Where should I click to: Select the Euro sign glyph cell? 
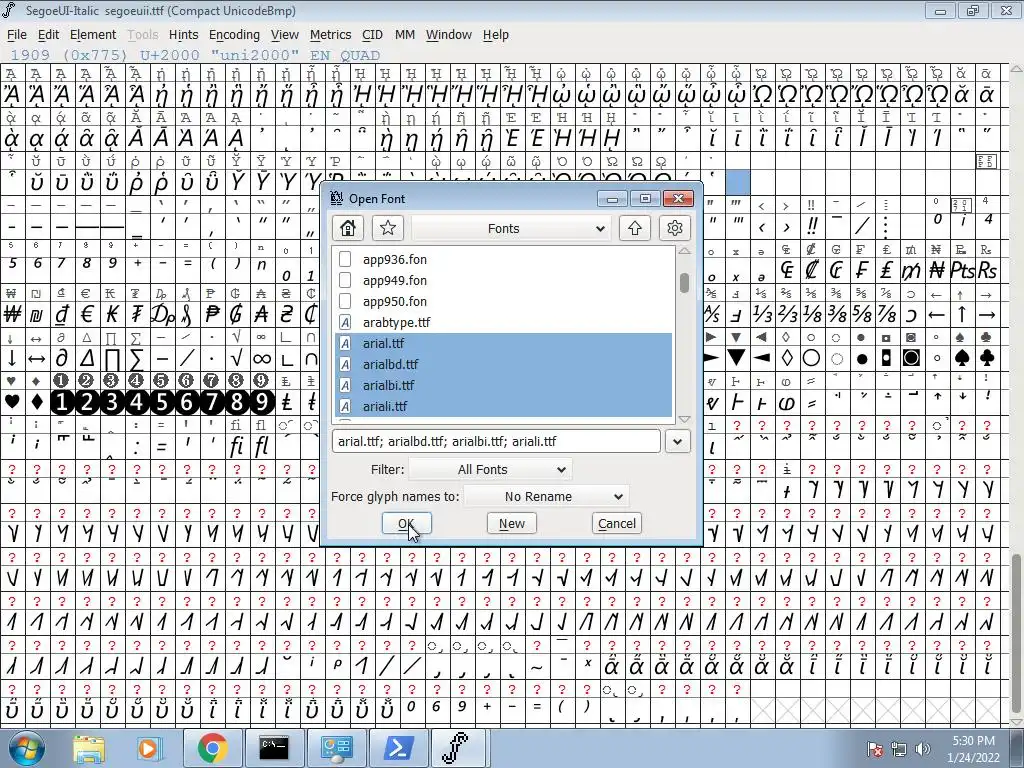point(87,315)
